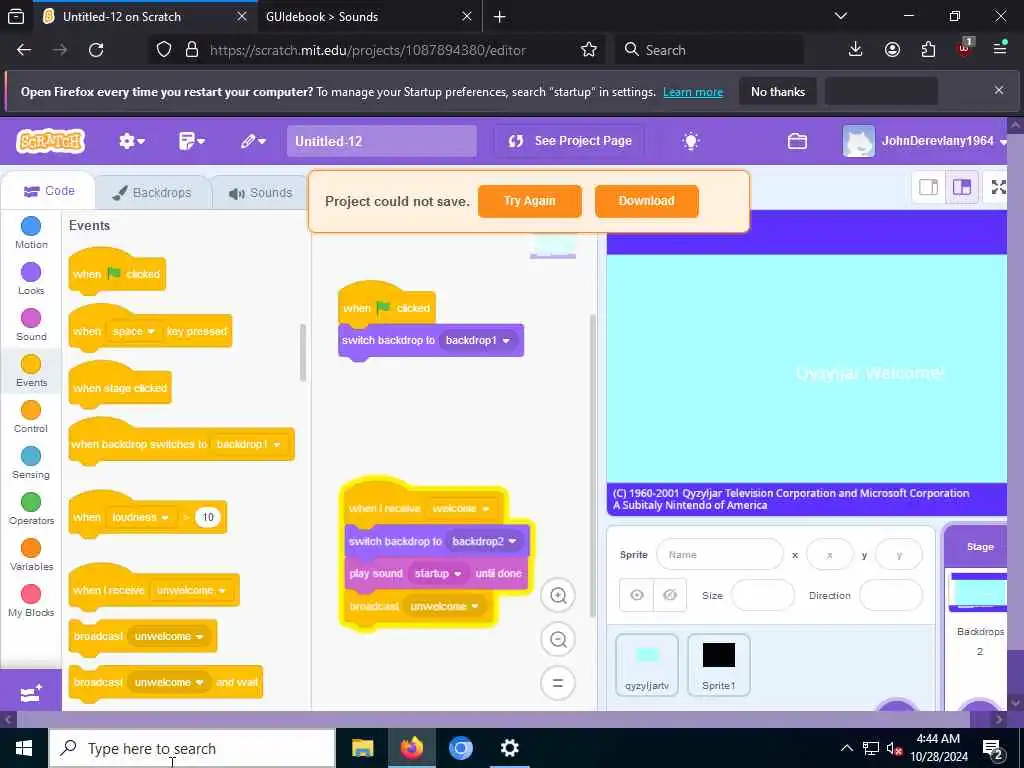Switch to small stage layout
1024x768 pixels.
click(x=928, y=187)
